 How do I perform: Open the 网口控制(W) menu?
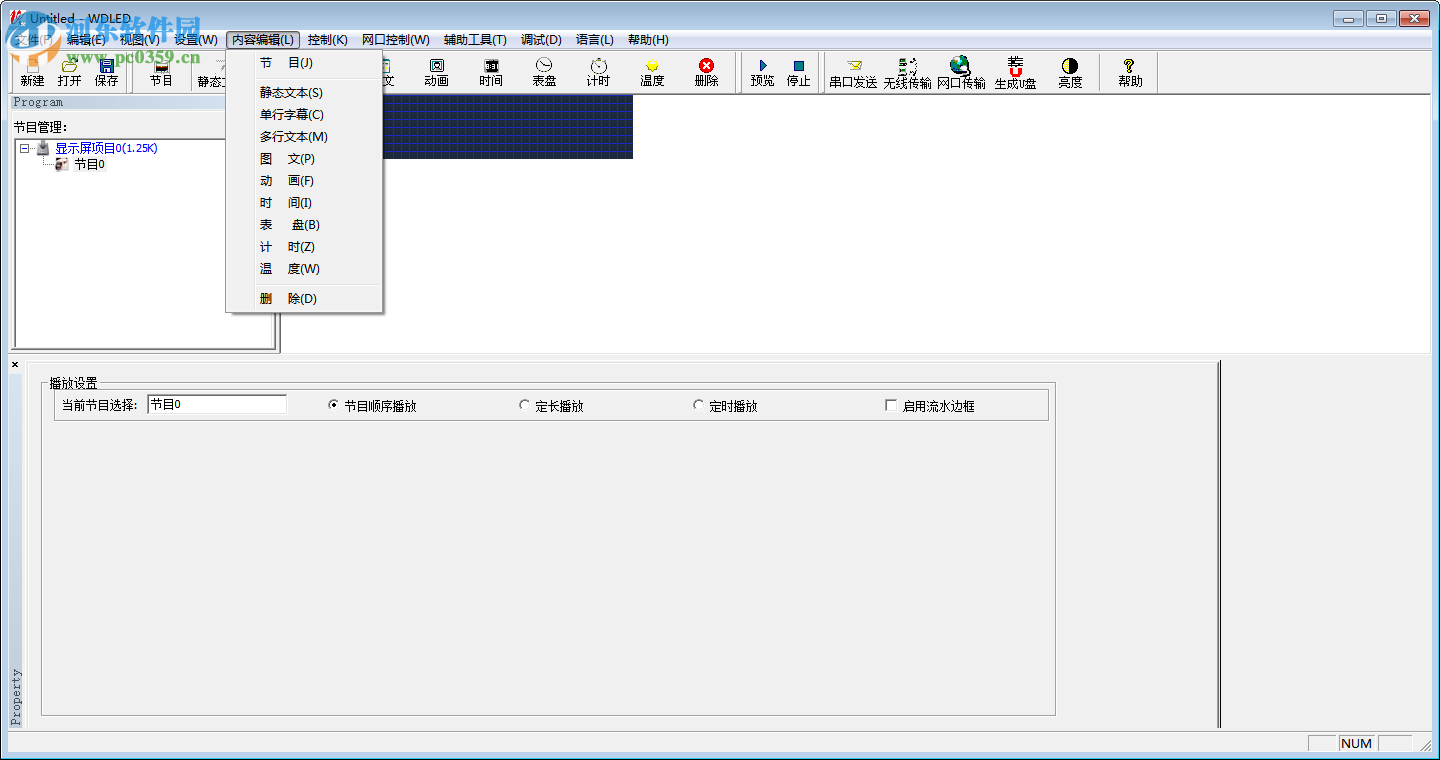click(x=396, y=40)
